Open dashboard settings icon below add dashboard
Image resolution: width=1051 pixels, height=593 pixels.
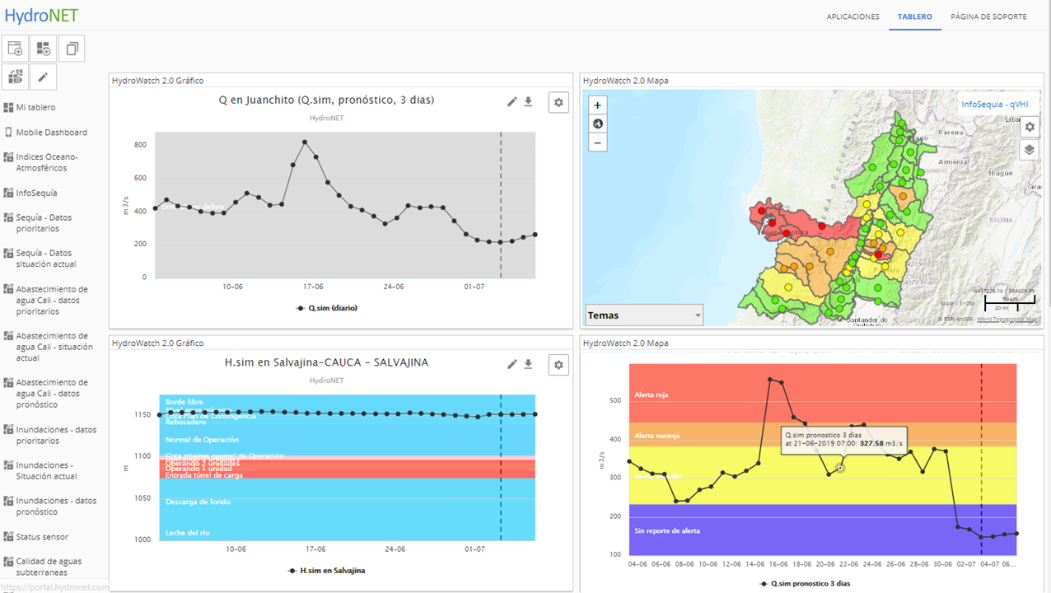click(x=15, y=77)
